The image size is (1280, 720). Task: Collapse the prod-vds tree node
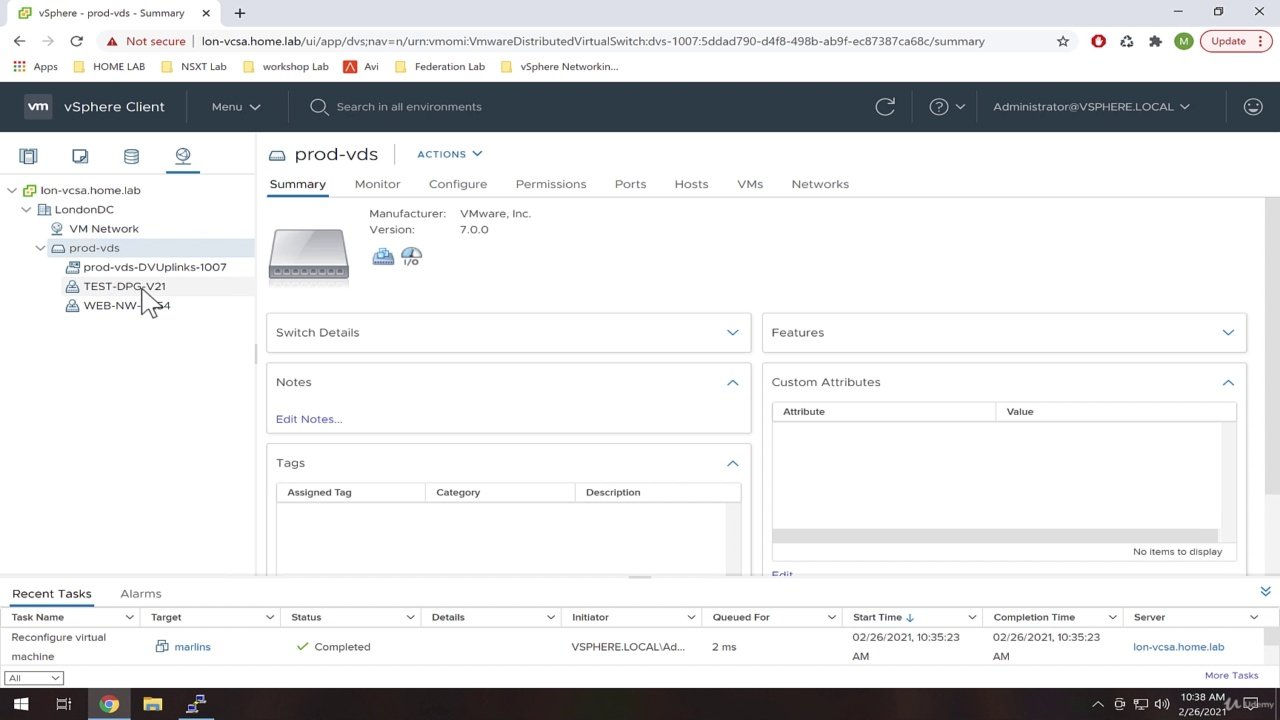40,248
